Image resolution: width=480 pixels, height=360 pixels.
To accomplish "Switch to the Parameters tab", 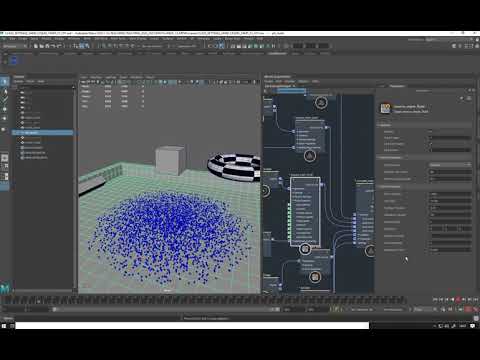I will click(397, 86).
